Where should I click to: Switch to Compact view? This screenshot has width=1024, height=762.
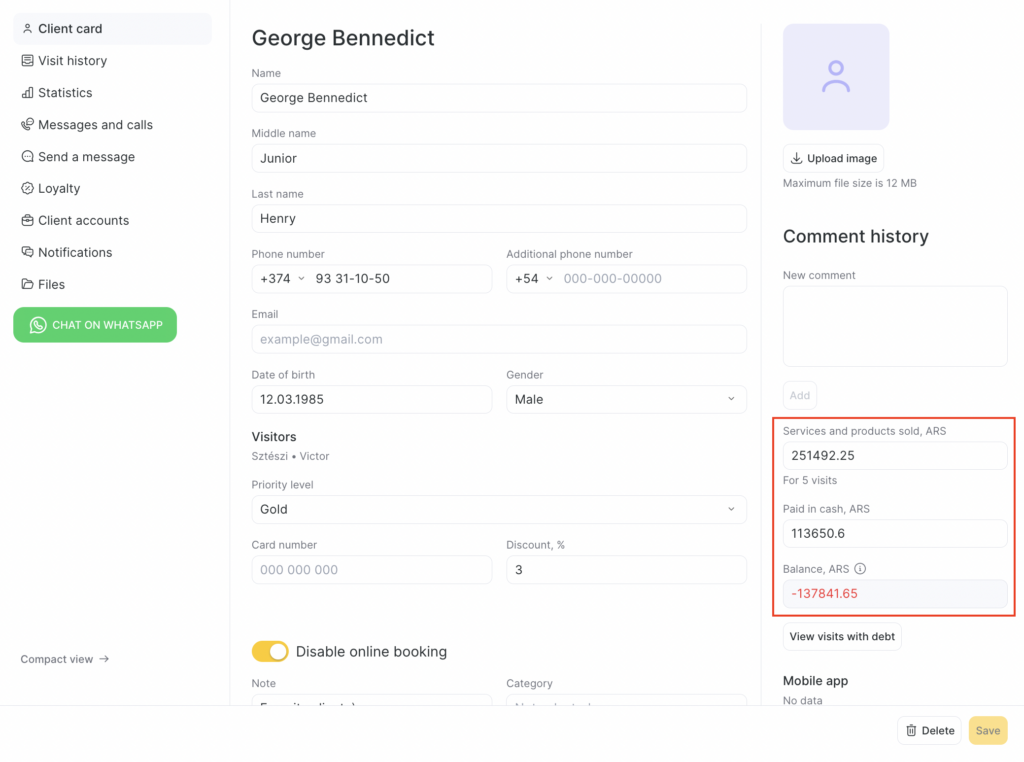pos(65,660)
